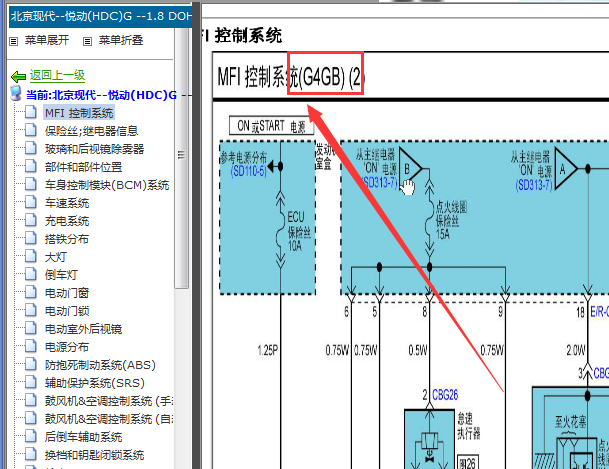Screen dimensions: 609x469
Task: Click the computer icon beside 当前:北京现代
Action: coord(16,94)
